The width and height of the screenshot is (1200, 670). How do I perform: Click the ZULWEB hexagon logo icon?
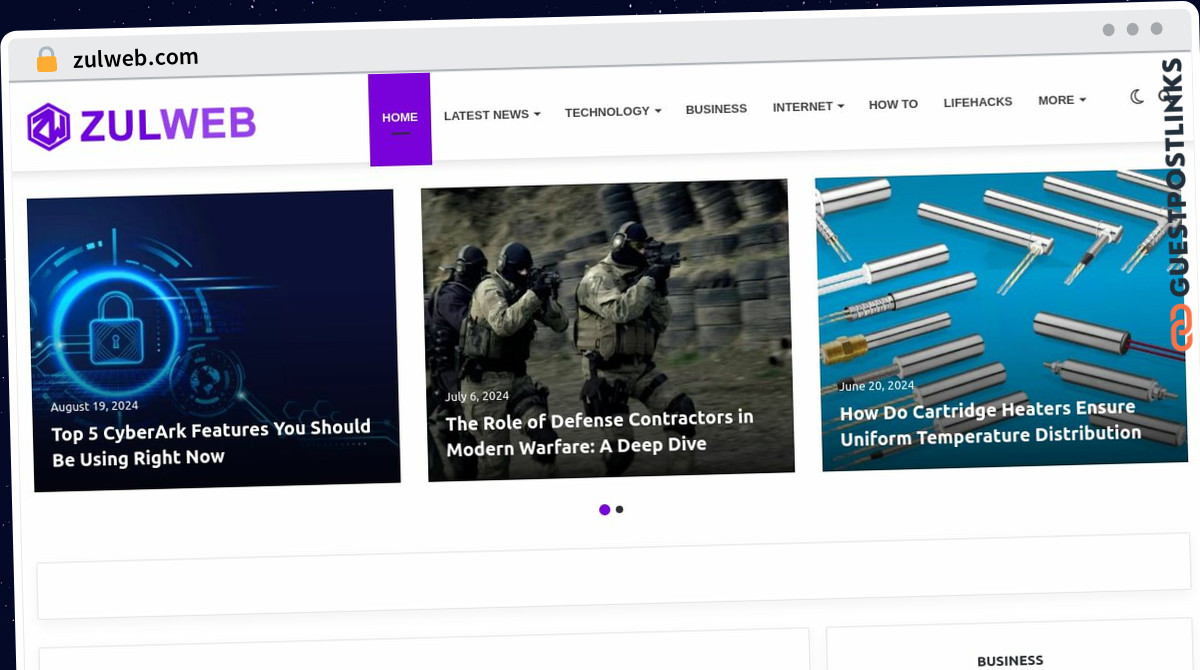click(48, 127)
